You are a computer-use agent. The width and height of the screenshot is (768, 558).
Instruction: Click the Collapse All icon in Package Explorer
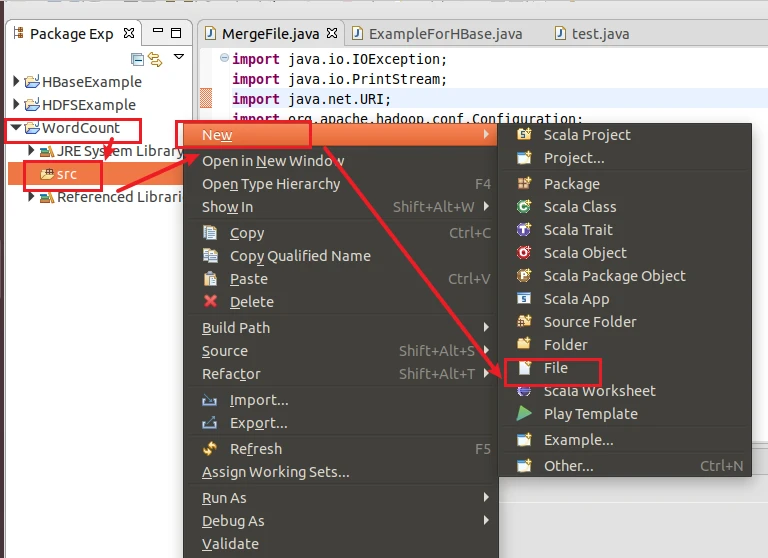137,59
